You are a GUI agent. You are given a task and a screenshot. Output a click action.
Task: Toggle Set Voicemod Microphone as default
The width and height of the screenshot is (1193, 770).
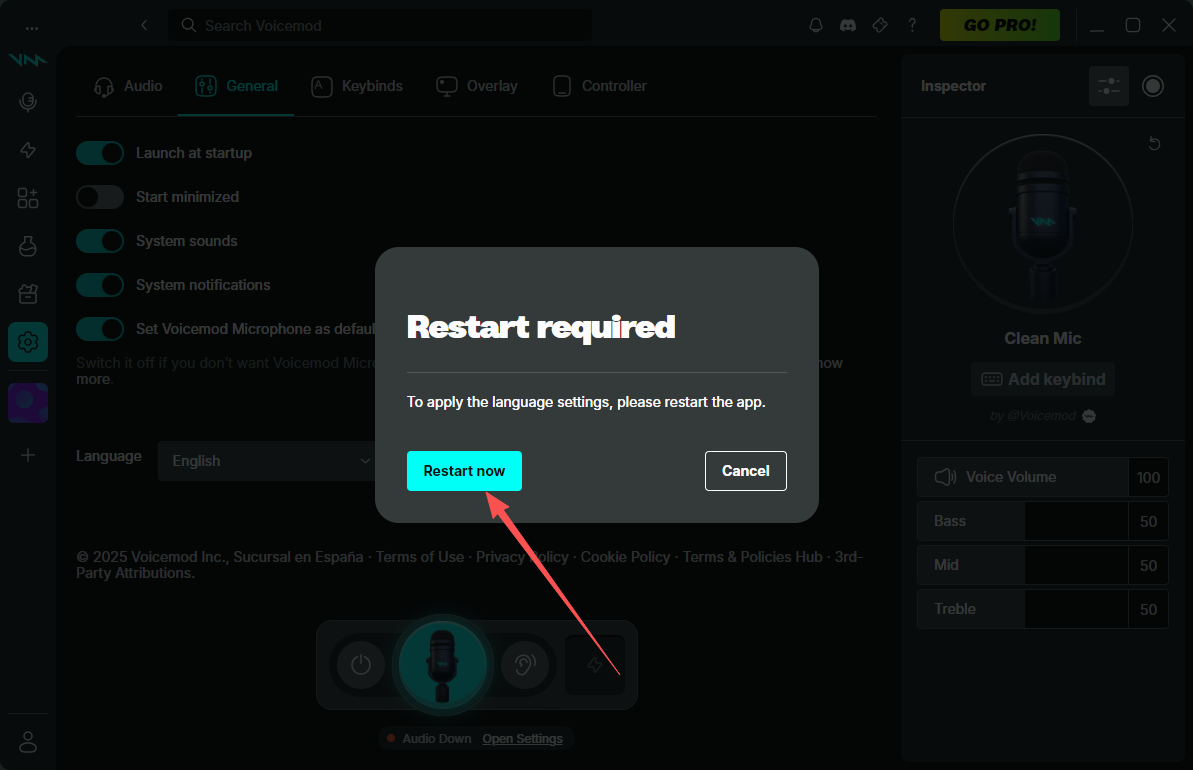pos(100,329)
